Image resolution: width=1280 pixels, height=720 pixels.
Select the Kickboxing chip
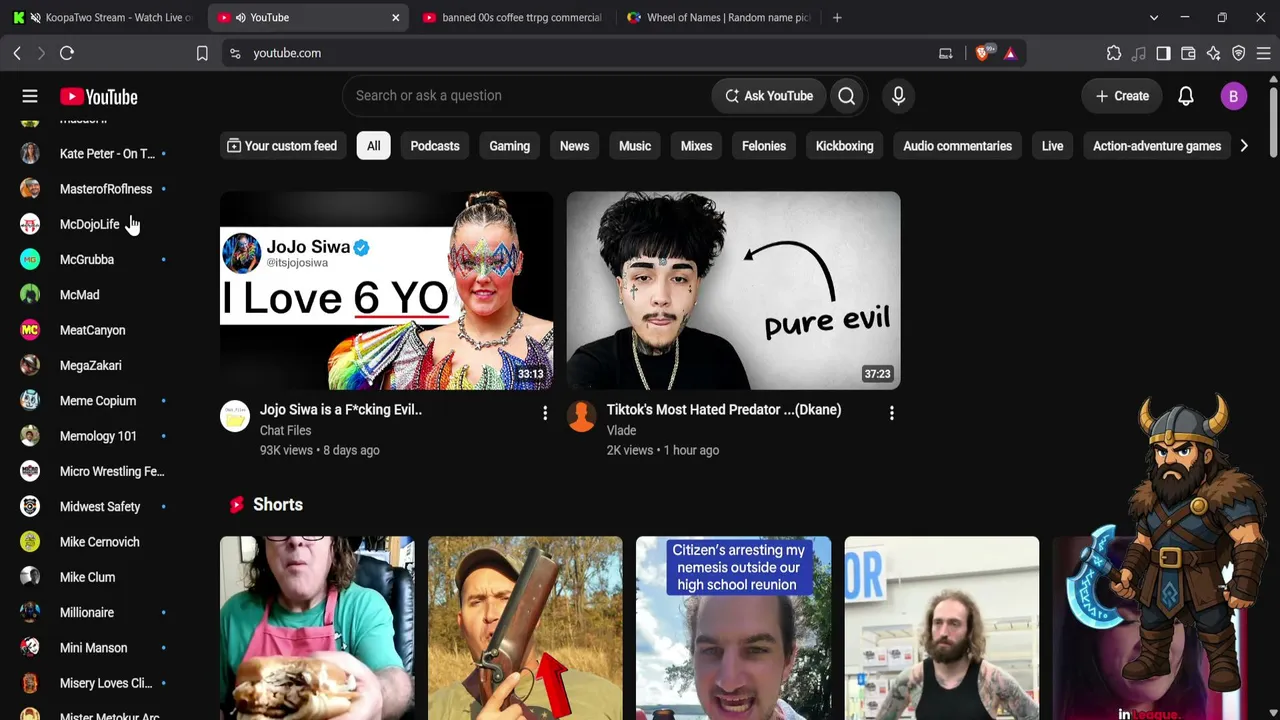pos(844,146)
